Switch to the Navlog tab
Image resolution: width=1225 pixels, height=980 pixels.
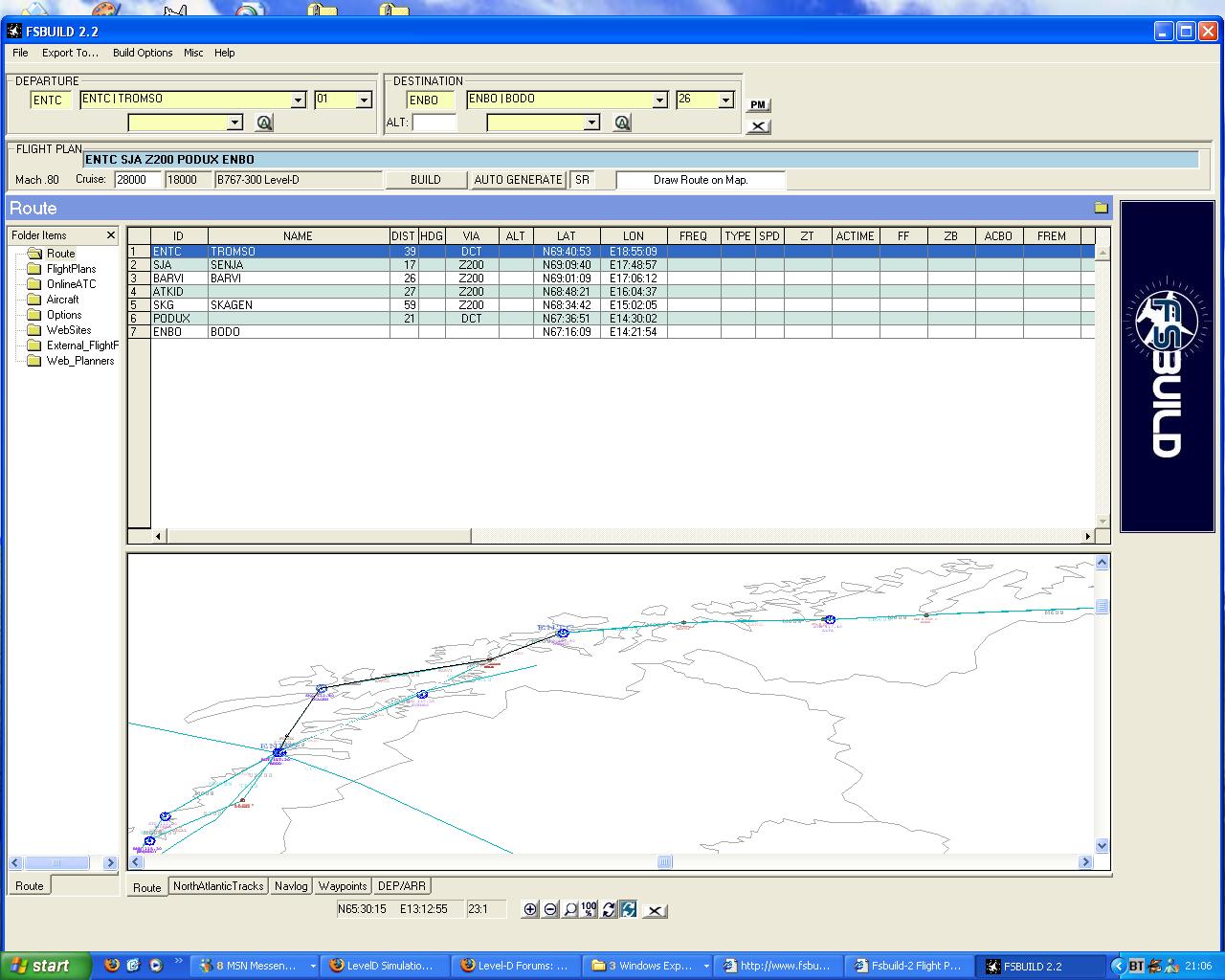tap(291, 886)
